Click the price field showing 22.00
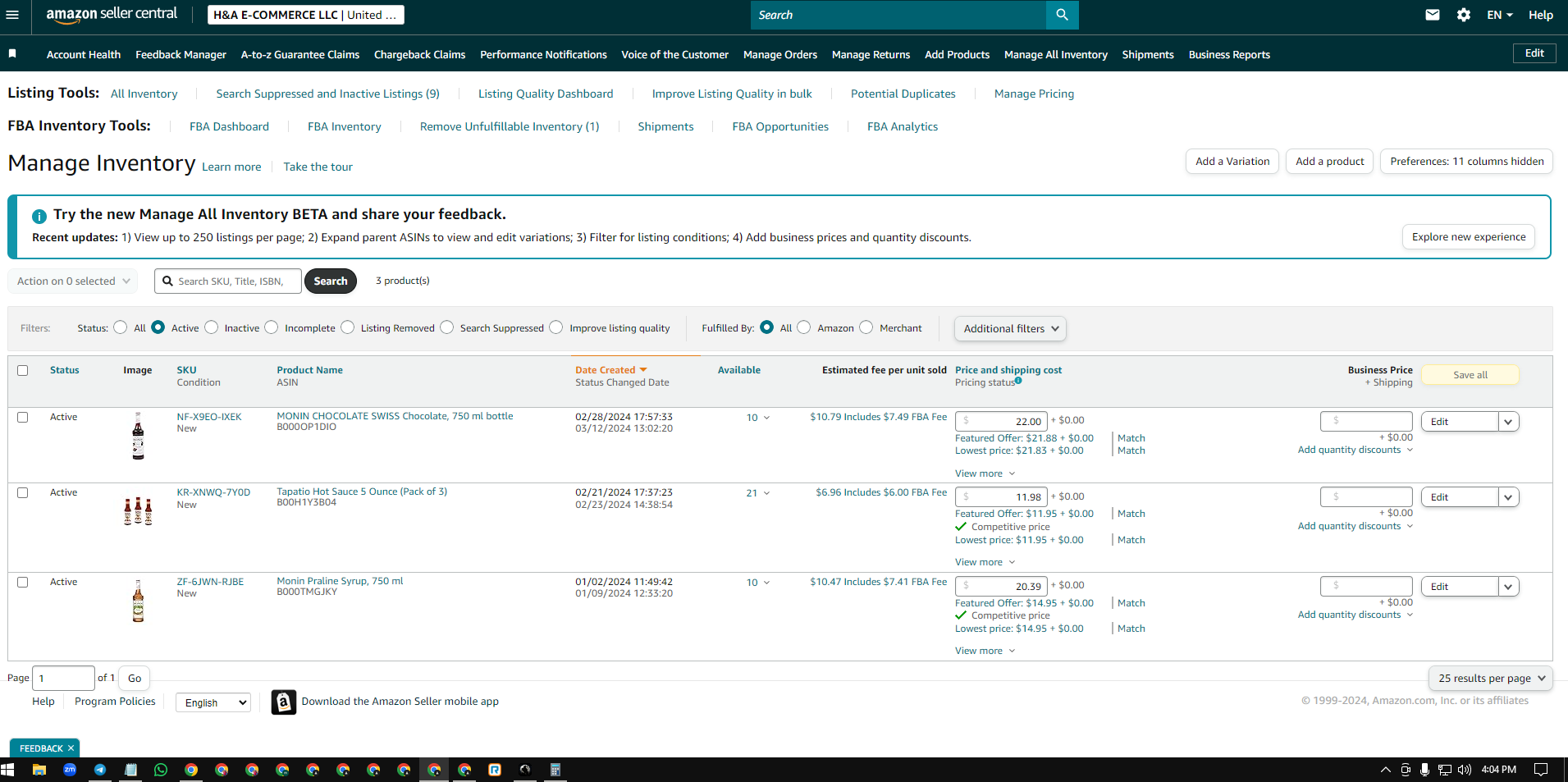 [1001, 422]
